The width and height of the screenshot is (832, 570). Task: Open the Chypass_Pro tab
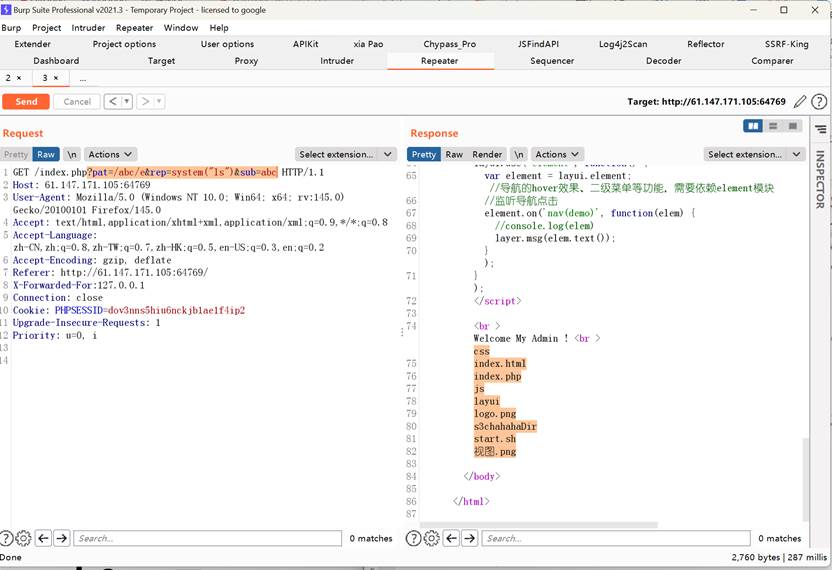pyautogui.click(x=449, y=44)
